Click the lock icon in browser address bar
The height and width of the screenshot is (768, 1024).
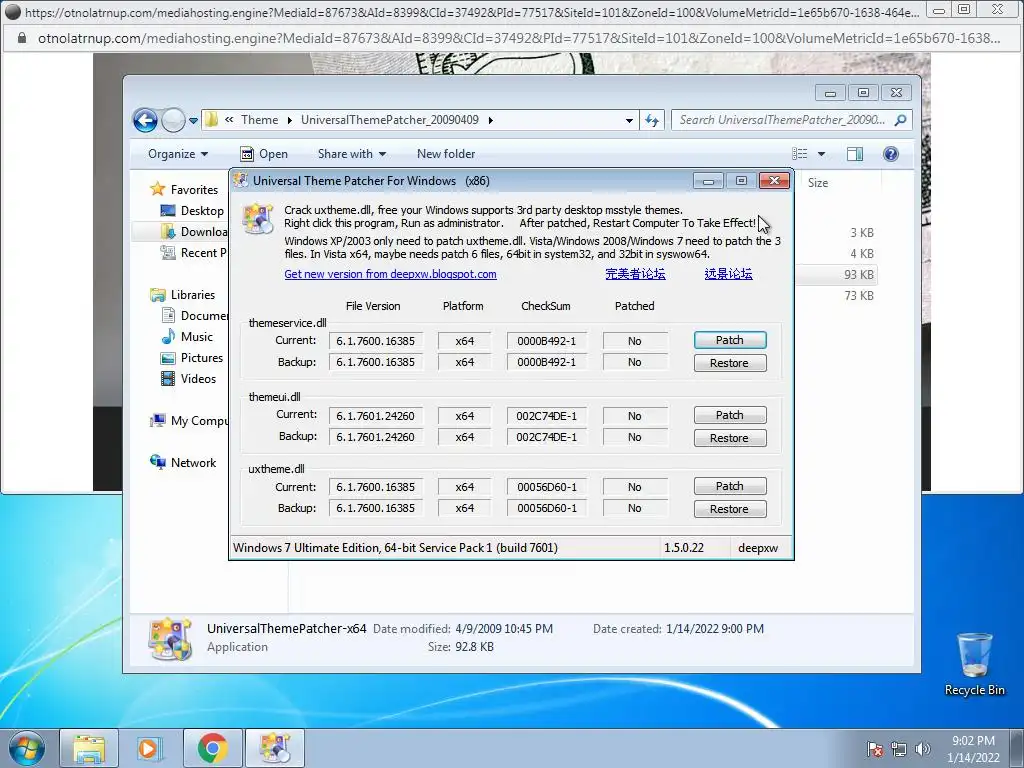tap(22, 39)
